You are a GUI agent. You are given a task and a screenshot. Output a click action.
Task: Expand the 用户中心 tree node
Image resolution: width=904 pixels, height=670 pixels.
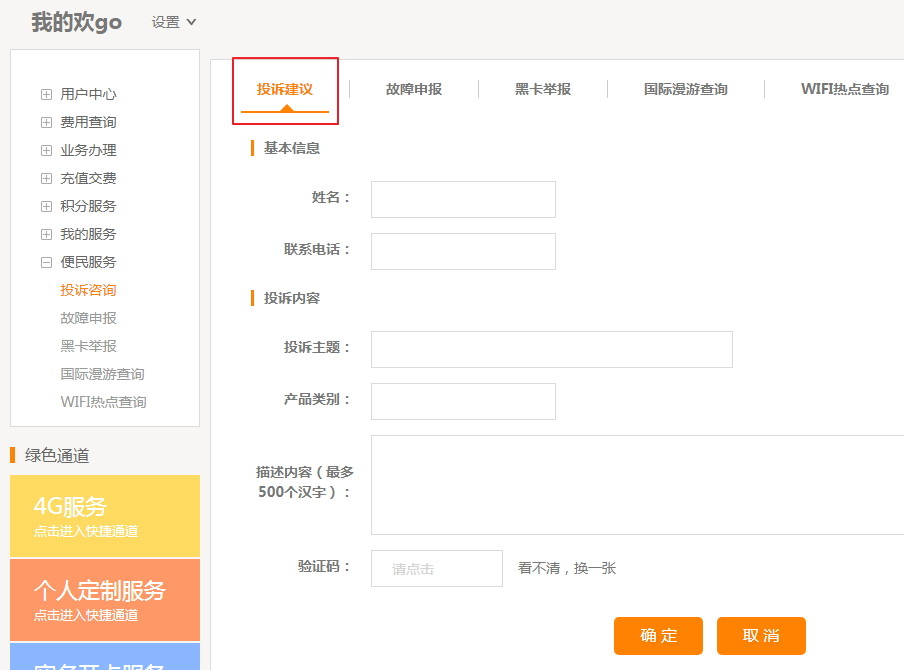[46, 94]
